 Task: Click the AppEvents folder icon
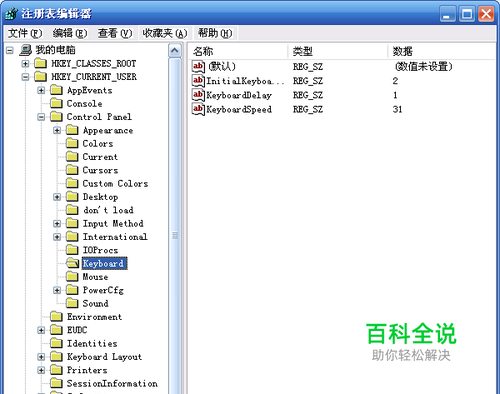(56, 90)
